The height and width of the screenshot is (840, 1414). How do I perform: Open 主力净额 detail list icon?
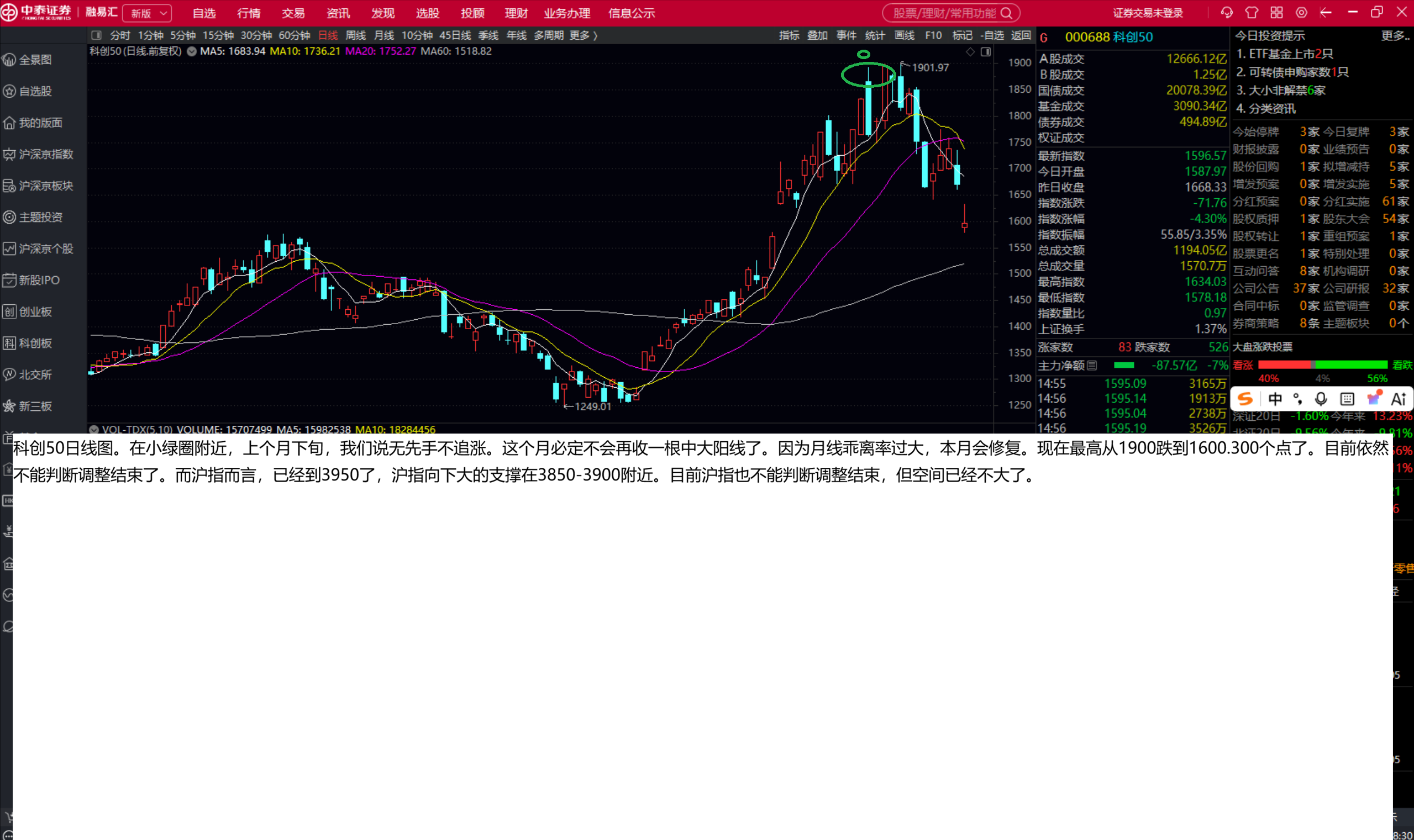[1092, 365]
